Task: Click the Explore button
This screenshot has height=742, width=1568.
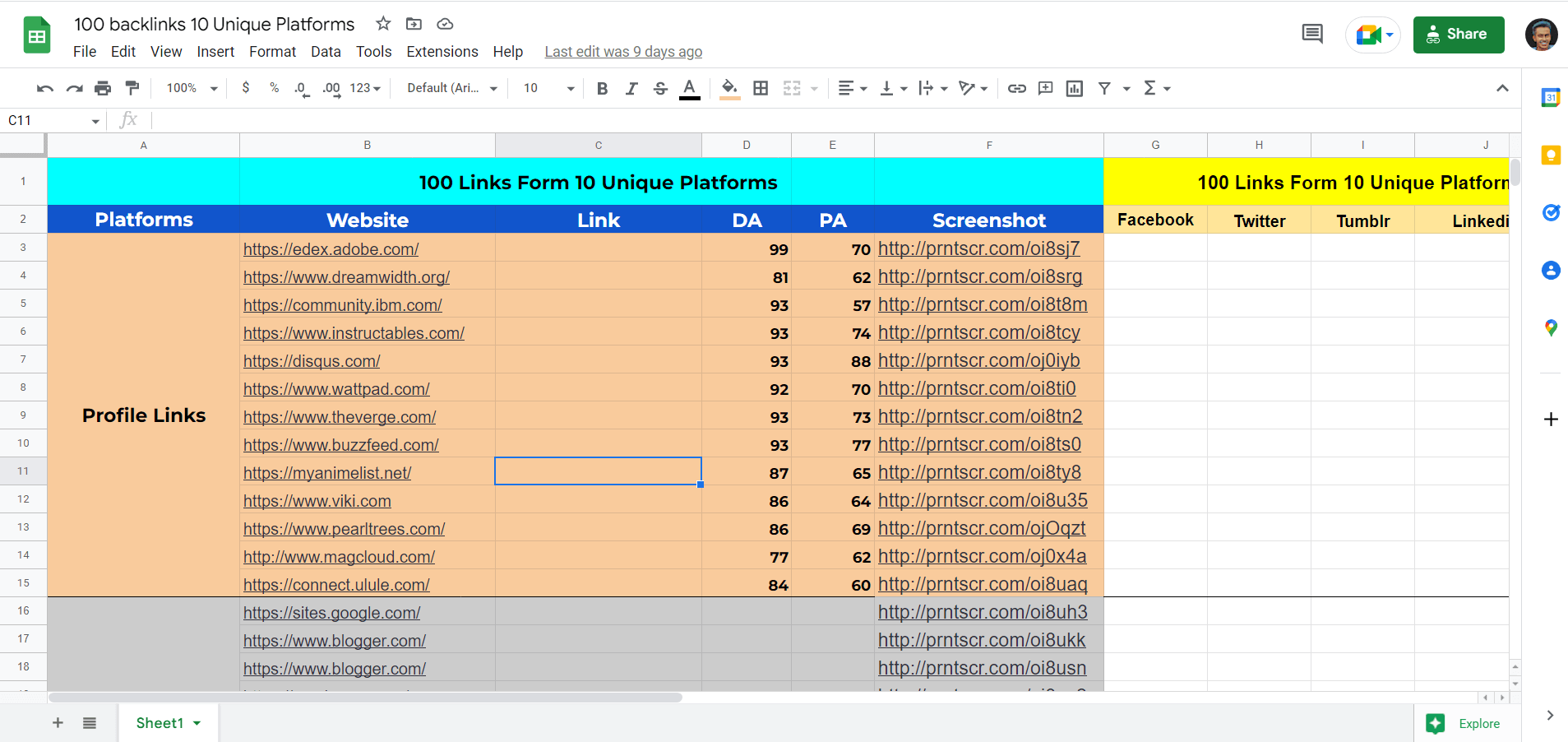Action: click(1469, 723)
